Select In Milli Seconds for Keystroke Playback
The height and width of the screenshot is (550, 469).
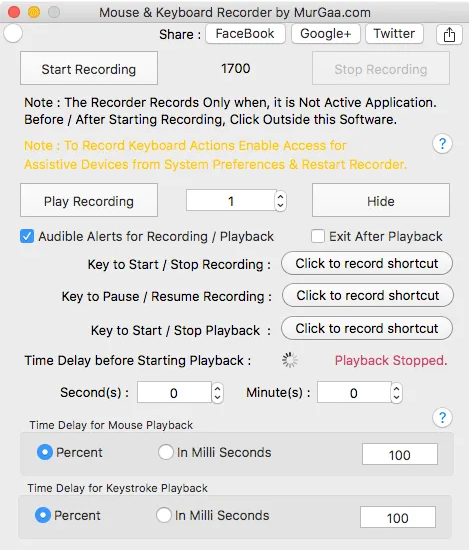(x=164, y=515)
